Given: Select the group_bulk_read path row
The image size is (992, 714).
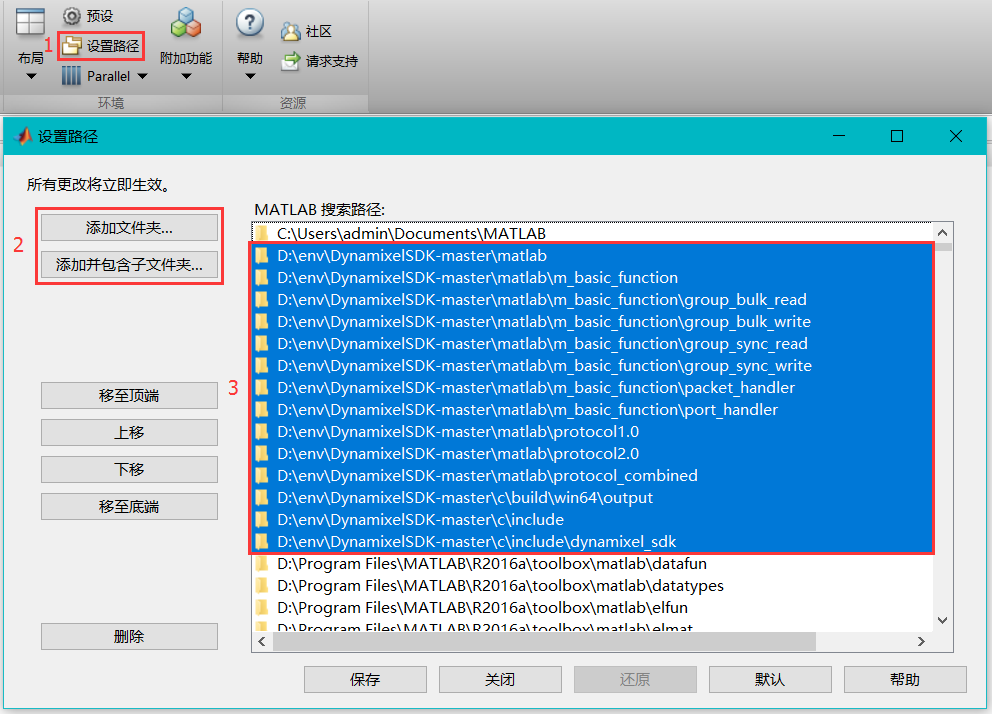Looking at the screenshot, I should point(592,300).
